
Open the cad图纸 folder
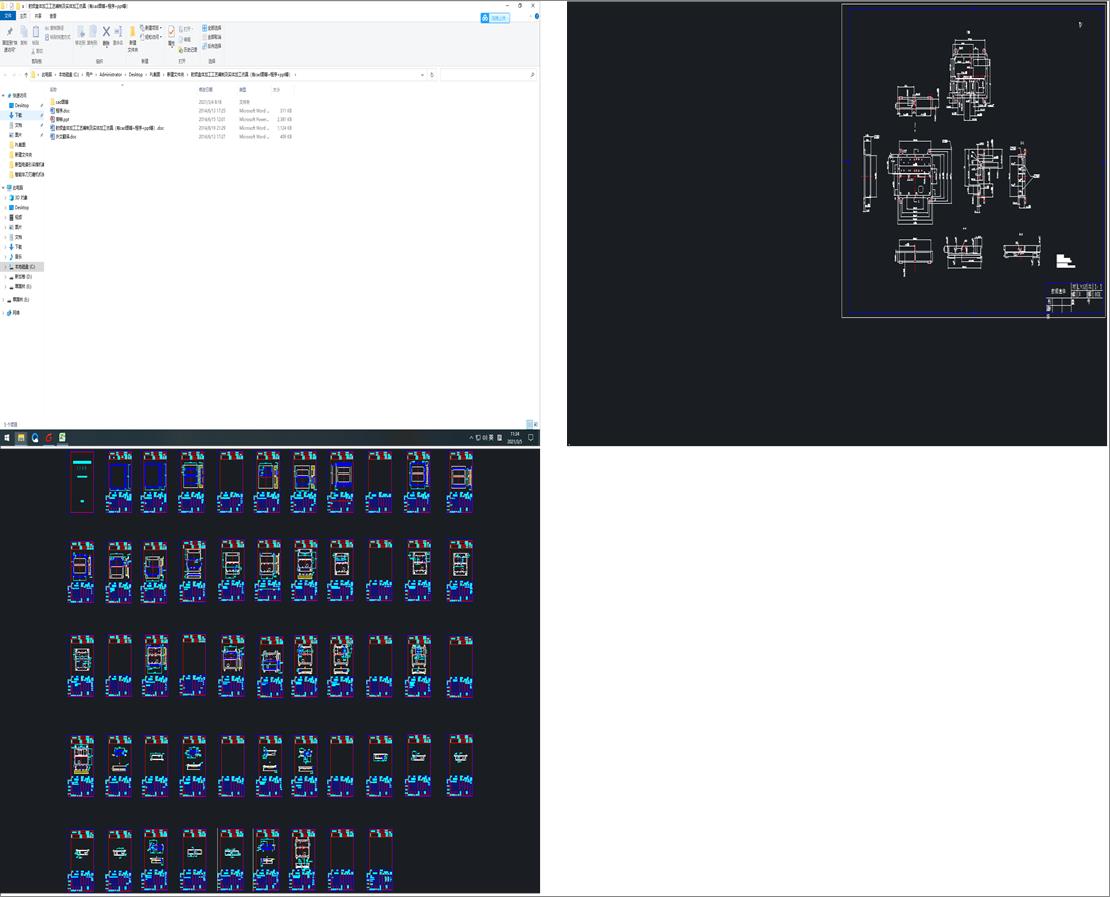click(62, 102)
